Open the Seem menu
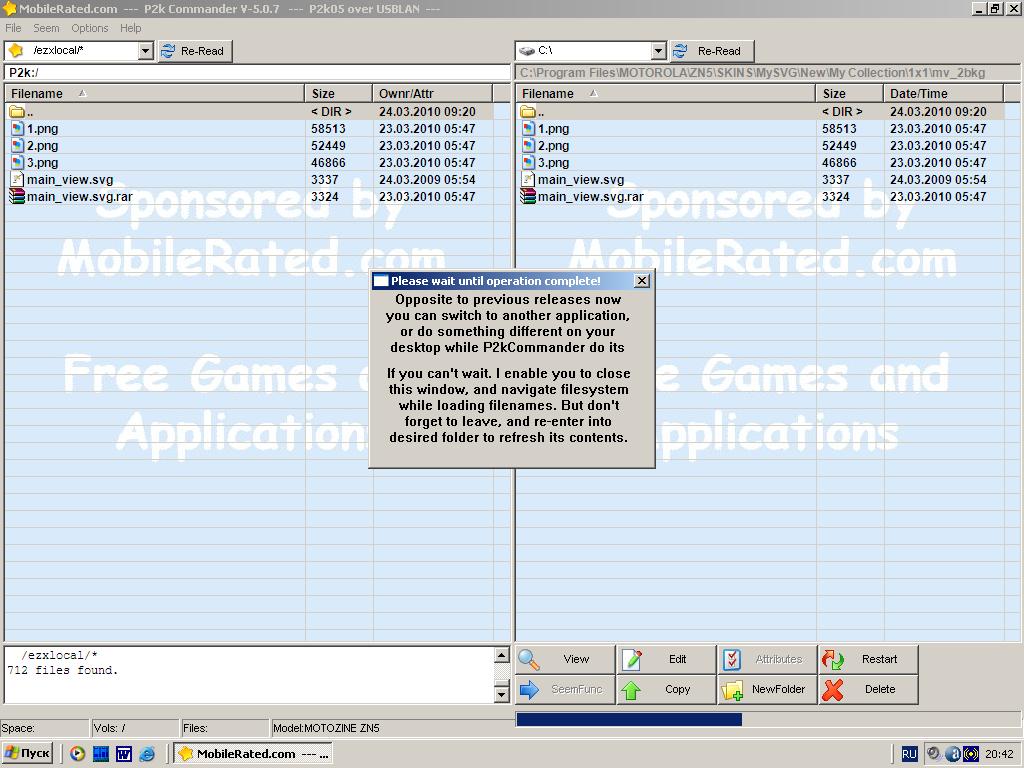 point(46,28)
